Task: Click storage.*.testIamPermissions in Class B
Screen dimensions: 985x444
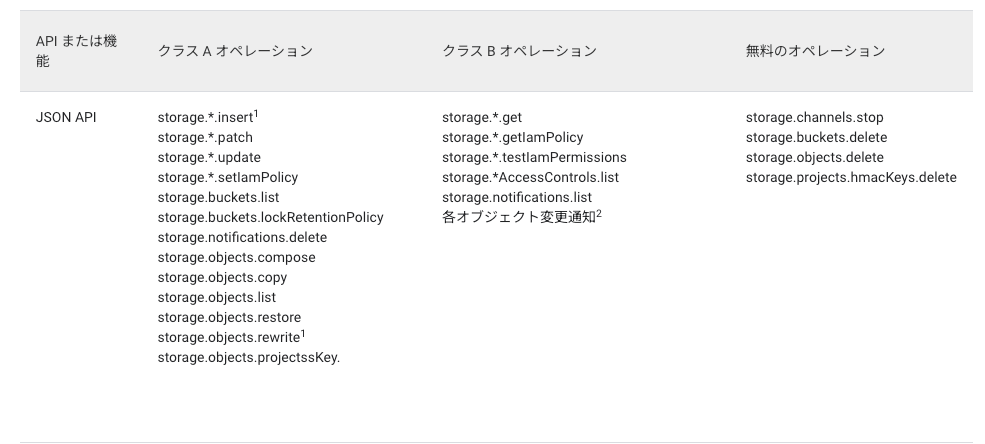Action: [x=534, y=157]
